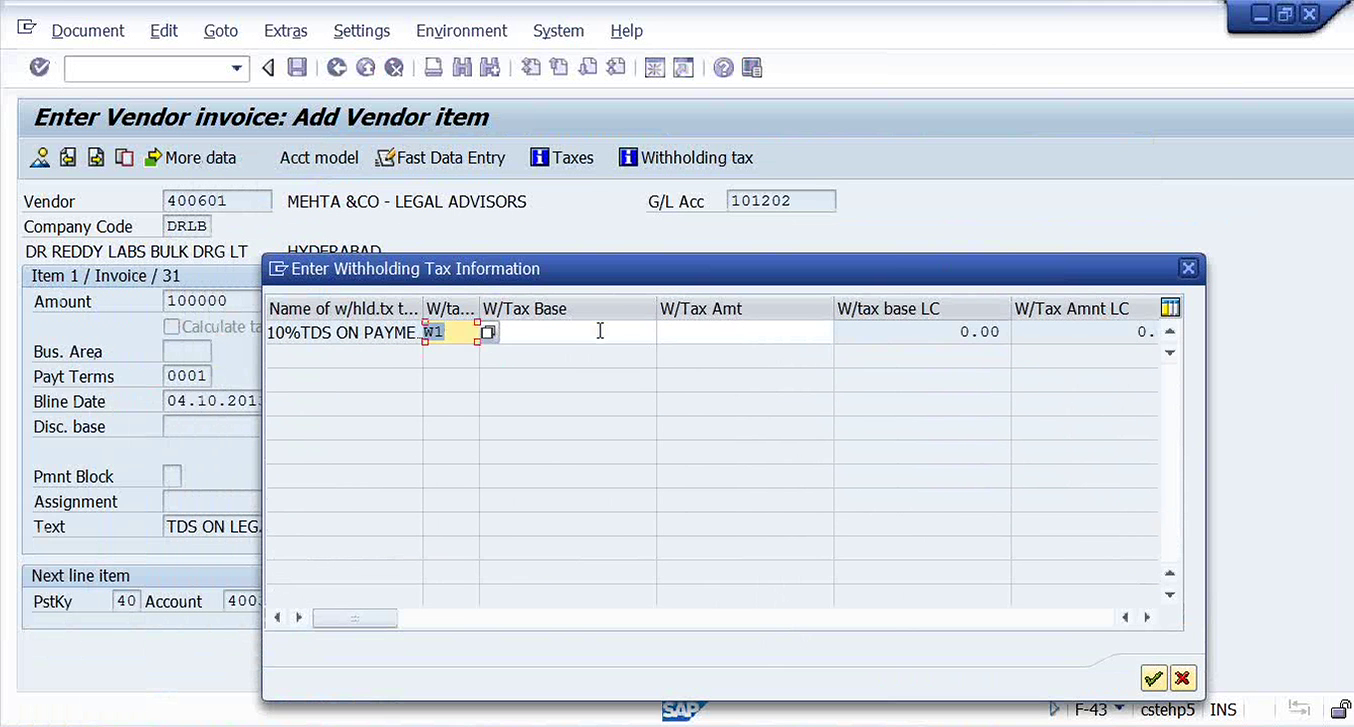Click the horizontal scrollbar thumb in the dialog

pyautogui.click(x=355, y=618)
